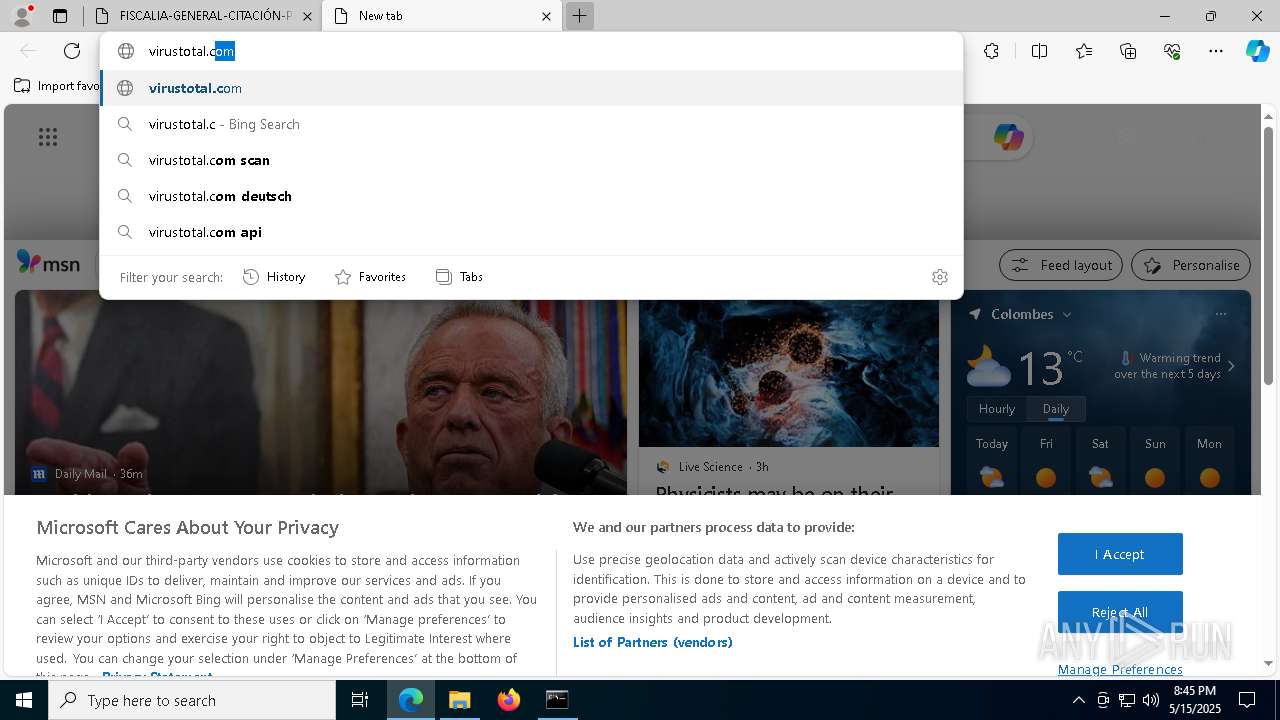Open the tab actions menu icon
Screen dimensions: 1280x720
click(60, 16)
